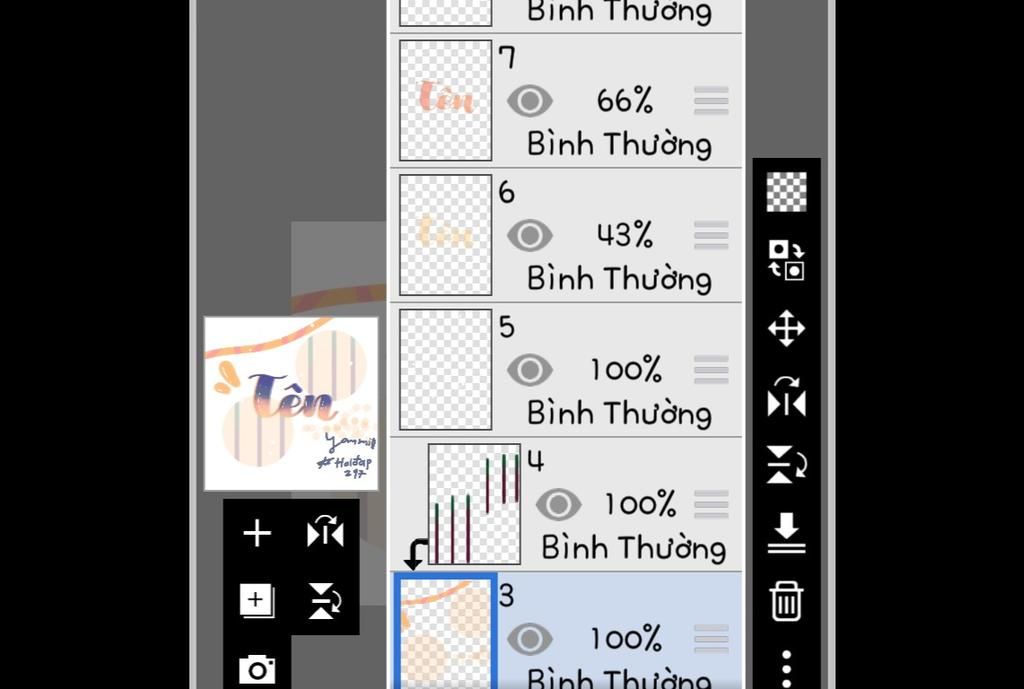Toggle visibility of layer 6
Image resolution: width=1024 pixels, height=689 pixels.
tap(530, 235)
